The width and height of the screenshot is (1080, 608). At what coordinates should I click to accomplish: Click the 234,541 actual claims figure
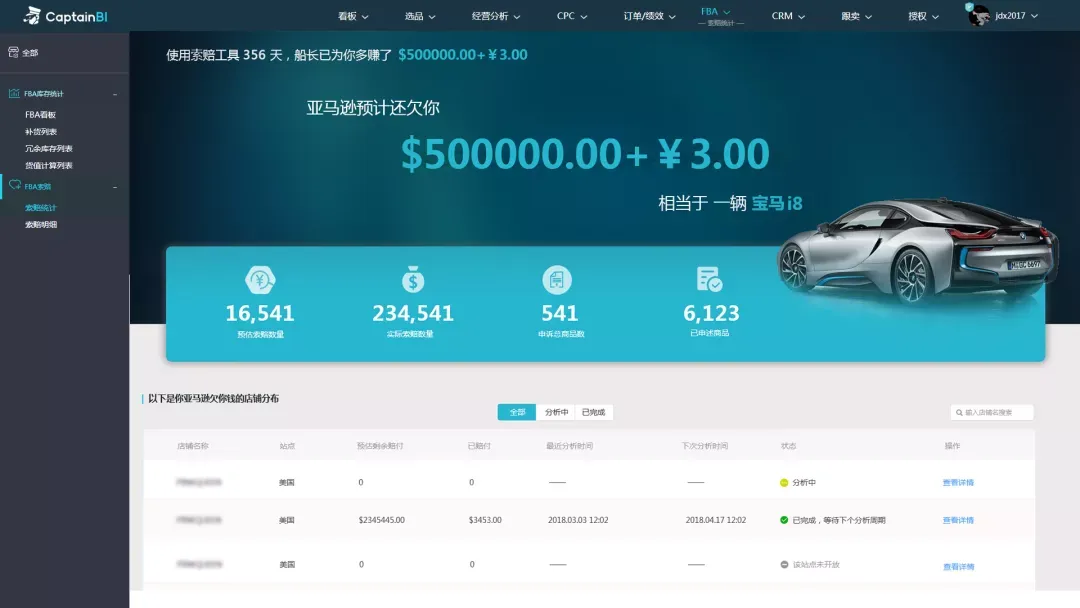click(413, 313)
